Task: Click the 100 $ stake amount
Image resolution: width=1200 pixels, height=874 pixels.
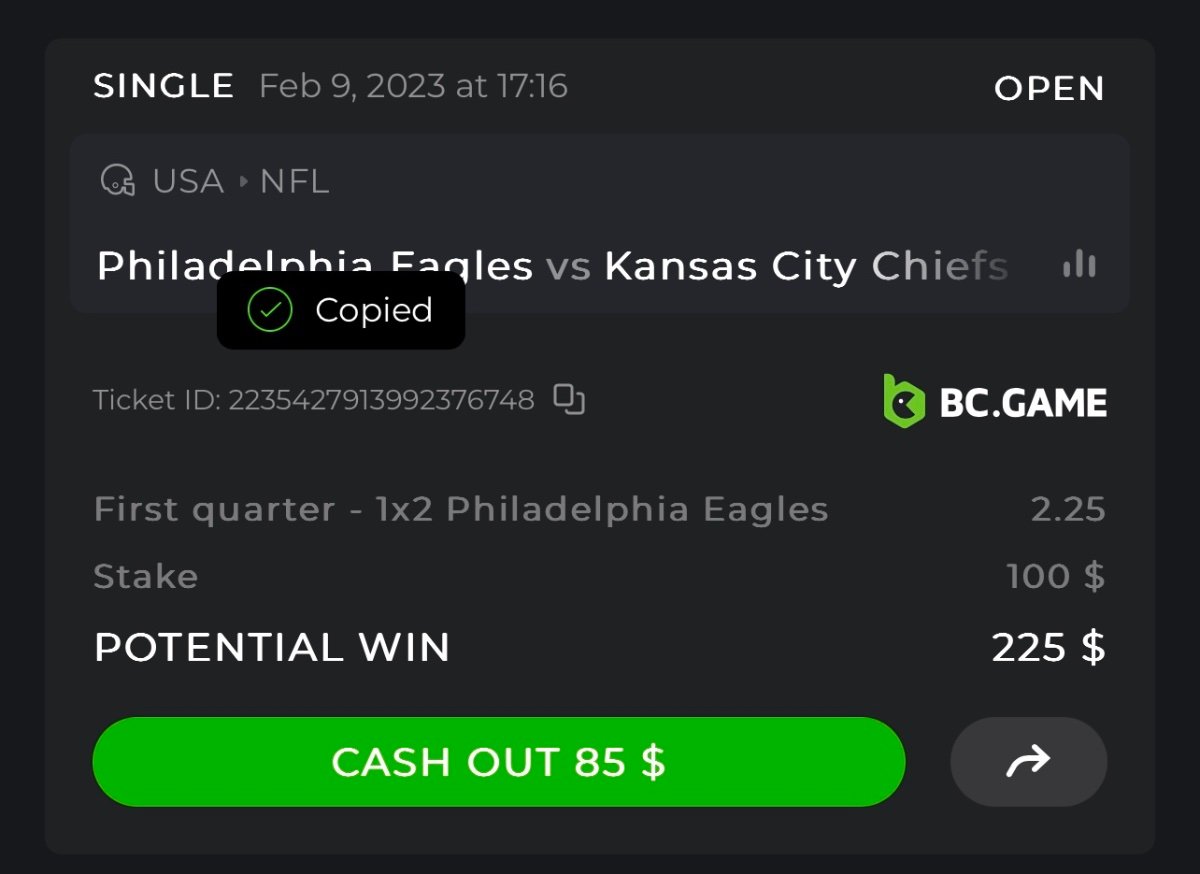Action: tap(1056, 577)
